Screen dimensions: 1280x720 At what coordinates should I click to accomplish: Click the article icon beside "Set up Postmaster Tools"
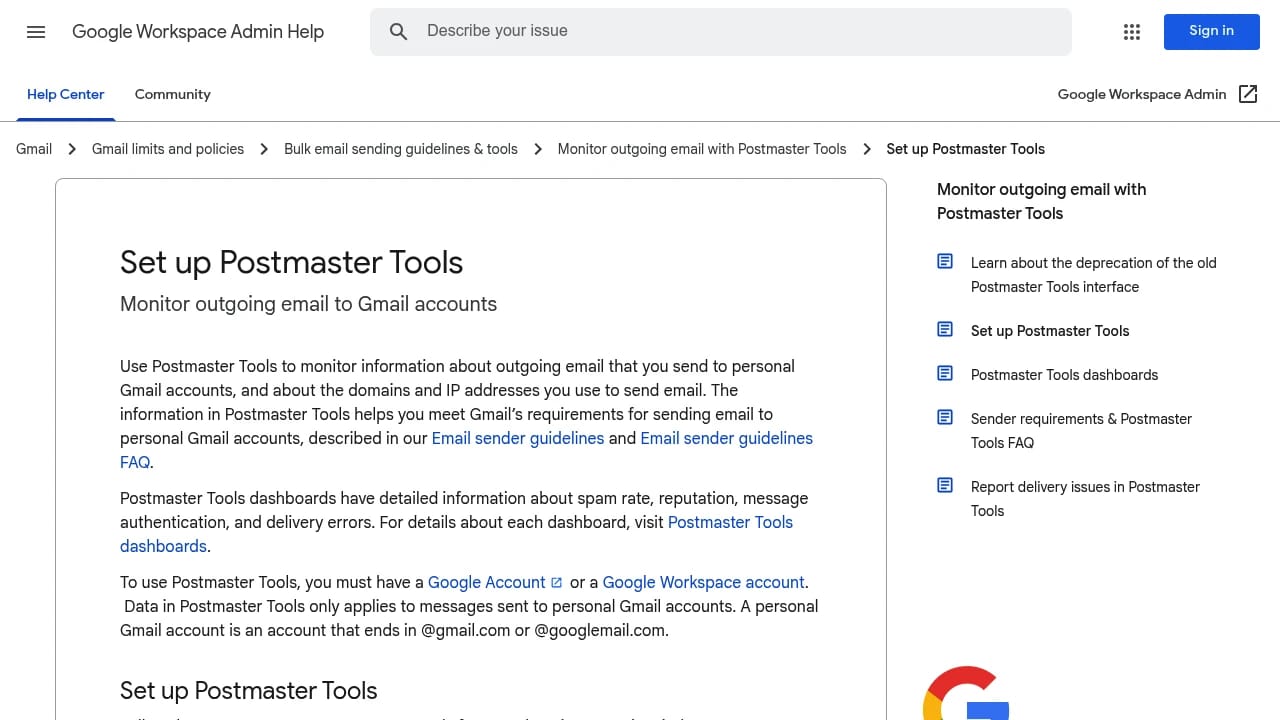pyautogui.click(x=945, y=329)
